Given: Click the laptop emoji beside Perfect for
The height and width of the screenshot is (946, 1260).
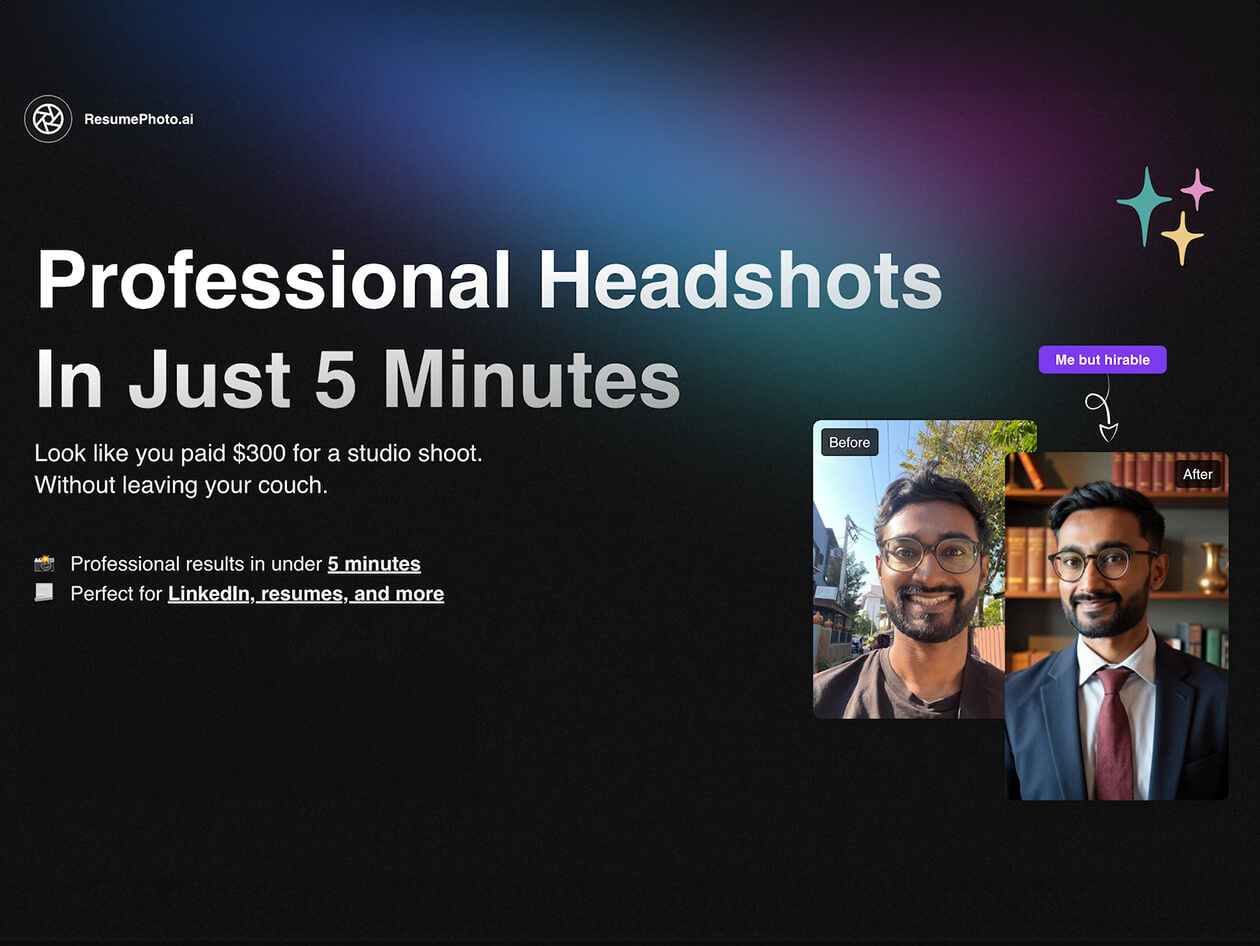Looking at the screenshot, I should pos(44,593).
